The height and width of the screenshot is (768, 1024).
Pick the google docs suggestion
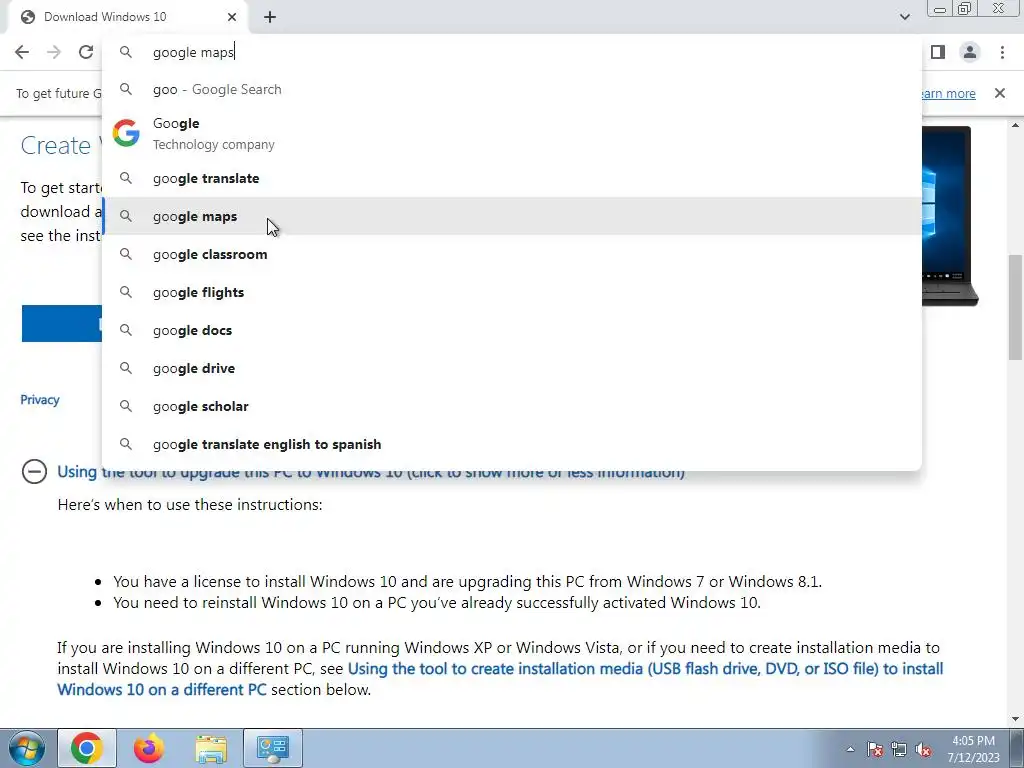click(512, 330)
